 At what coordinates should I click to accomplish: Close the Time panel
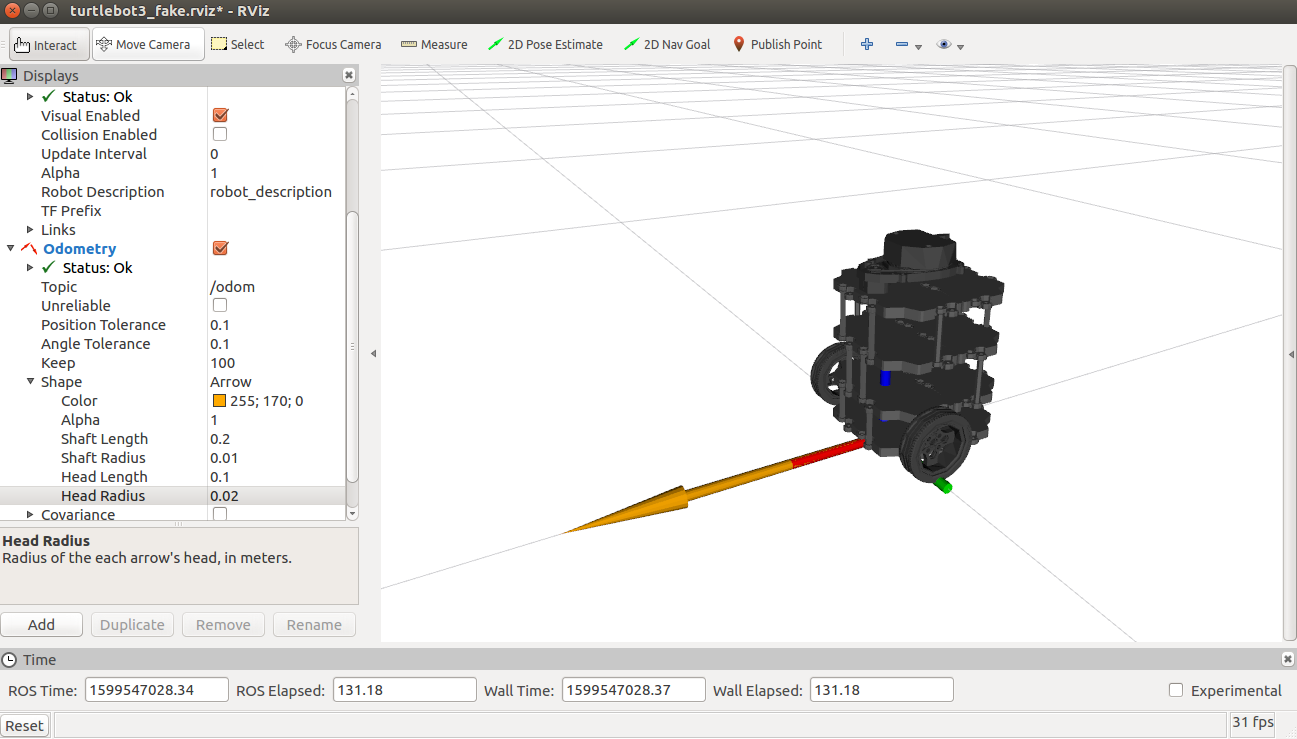pyautogui.click(x=1287, y=659)
